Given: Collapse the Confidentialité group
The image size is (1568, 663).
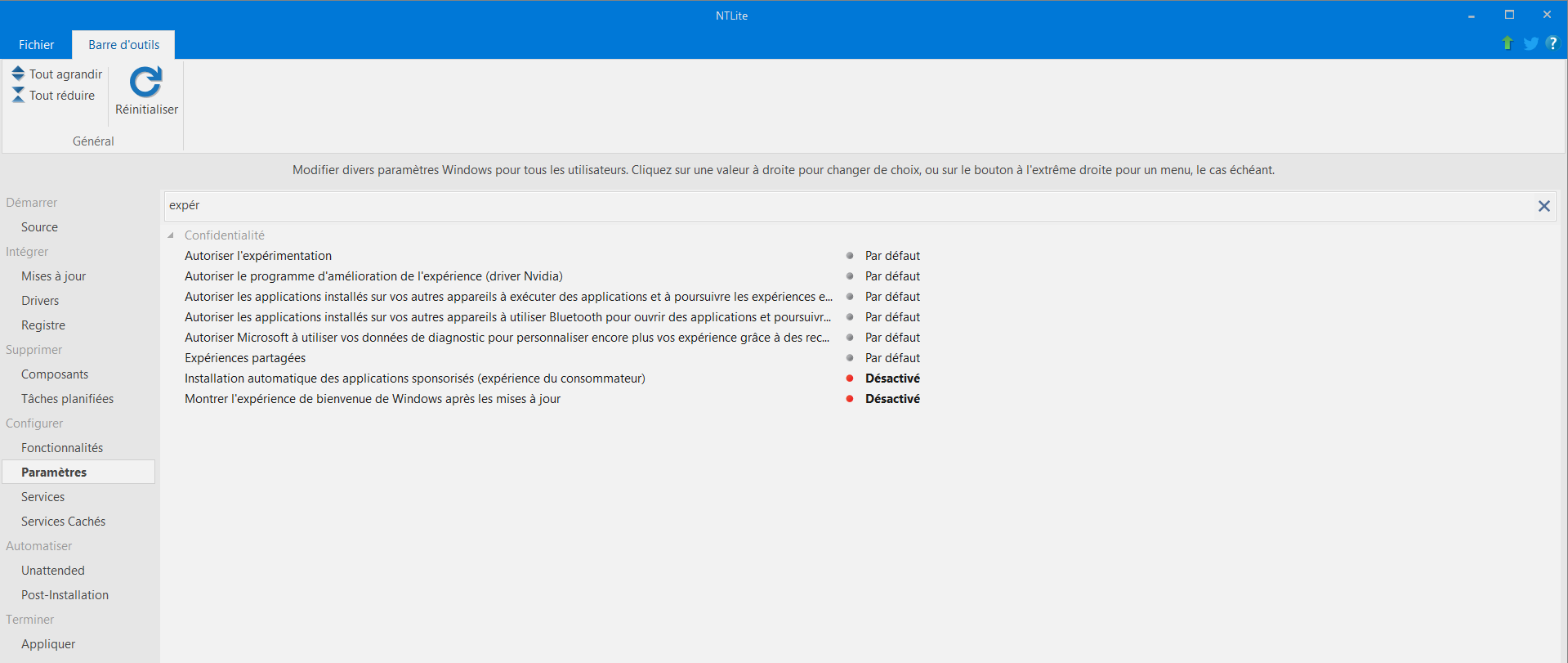Looking at the screenshot, I should click(x=171, y=235).
